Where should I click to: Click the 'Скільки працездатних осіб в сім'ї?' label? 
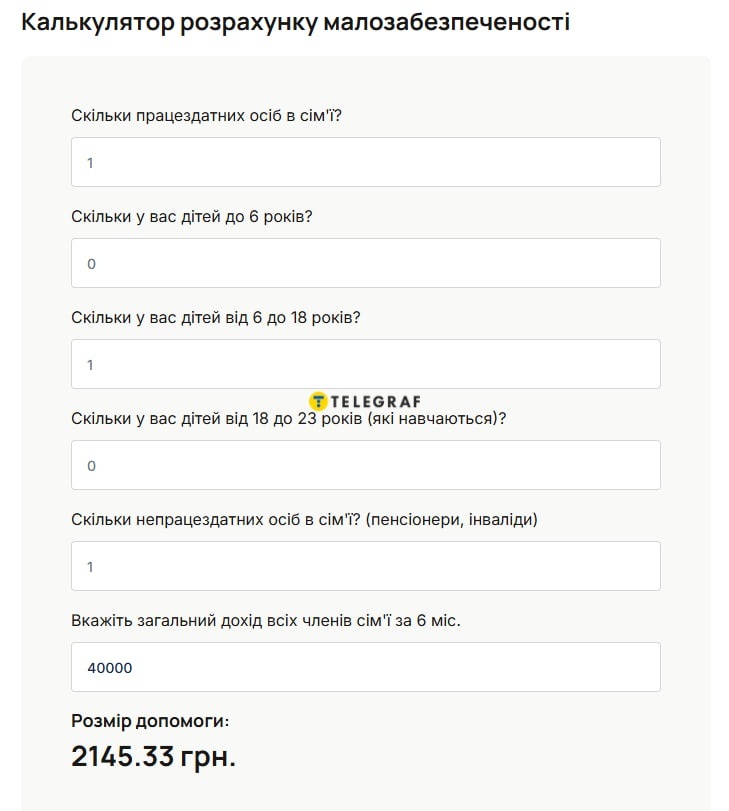click(207, 115)
